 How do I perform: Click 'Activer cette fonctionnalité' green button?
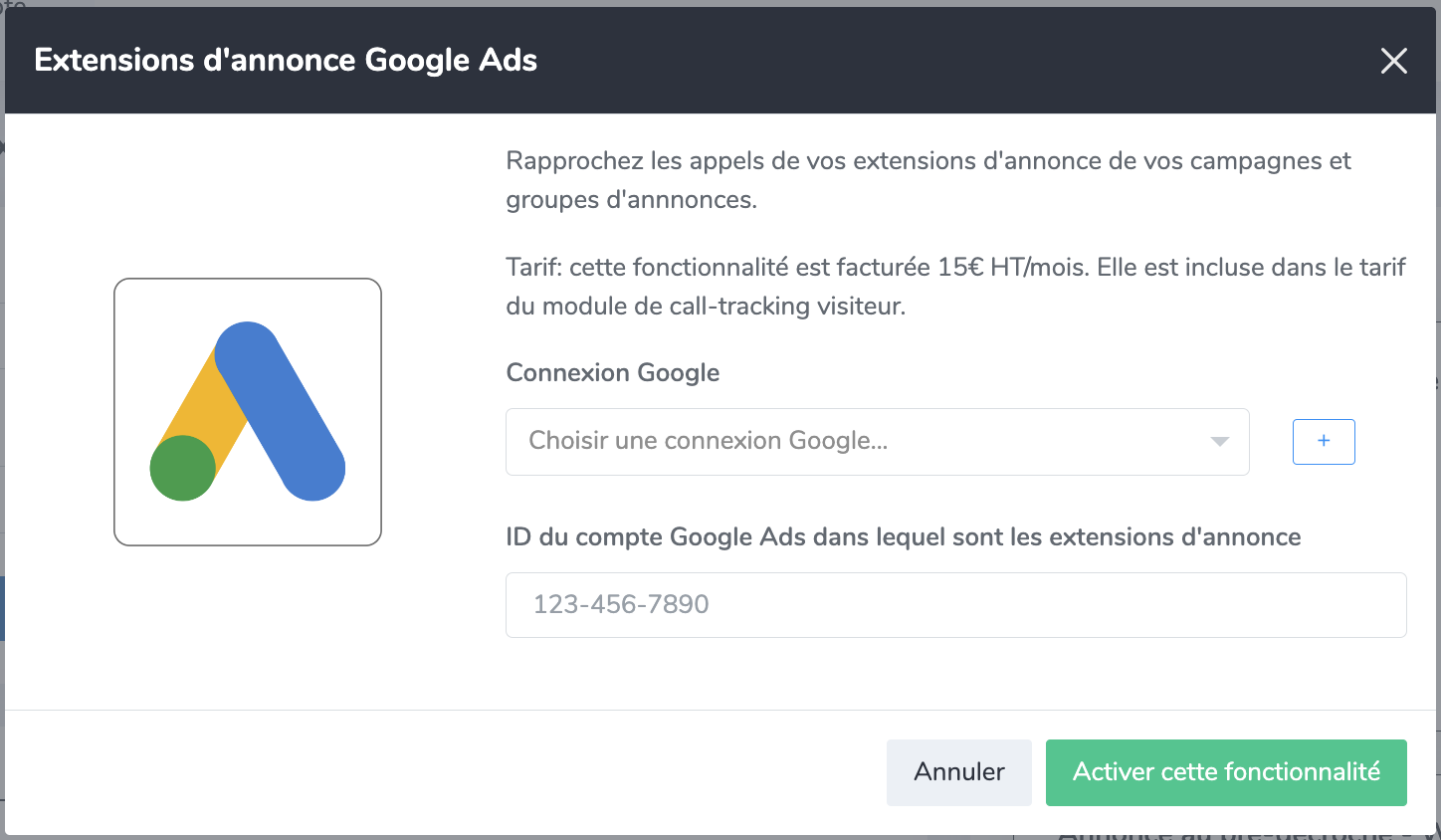coord(1226,772)
